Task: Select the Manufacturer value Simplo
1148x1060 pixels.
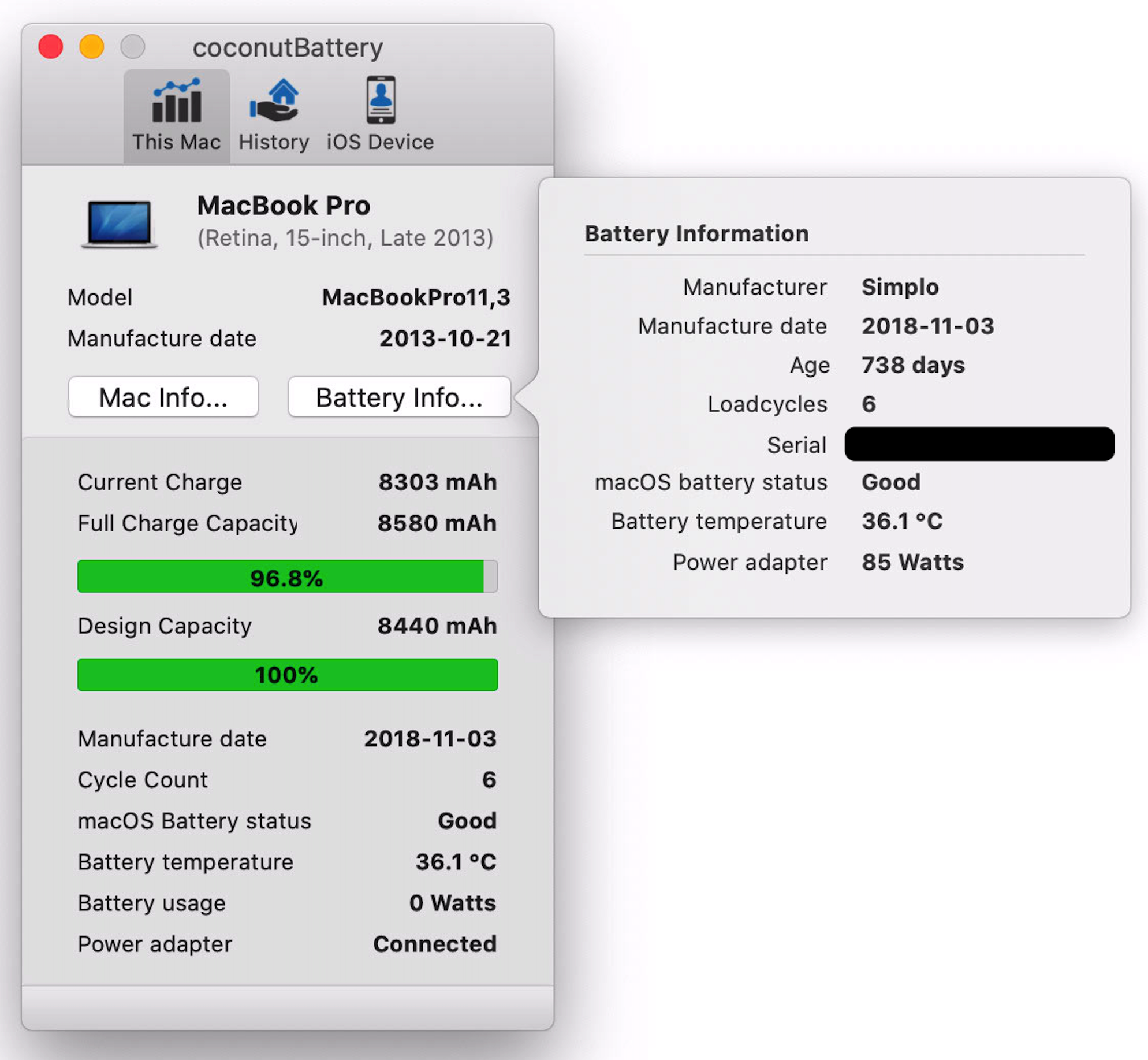Action: click(900, 287)
